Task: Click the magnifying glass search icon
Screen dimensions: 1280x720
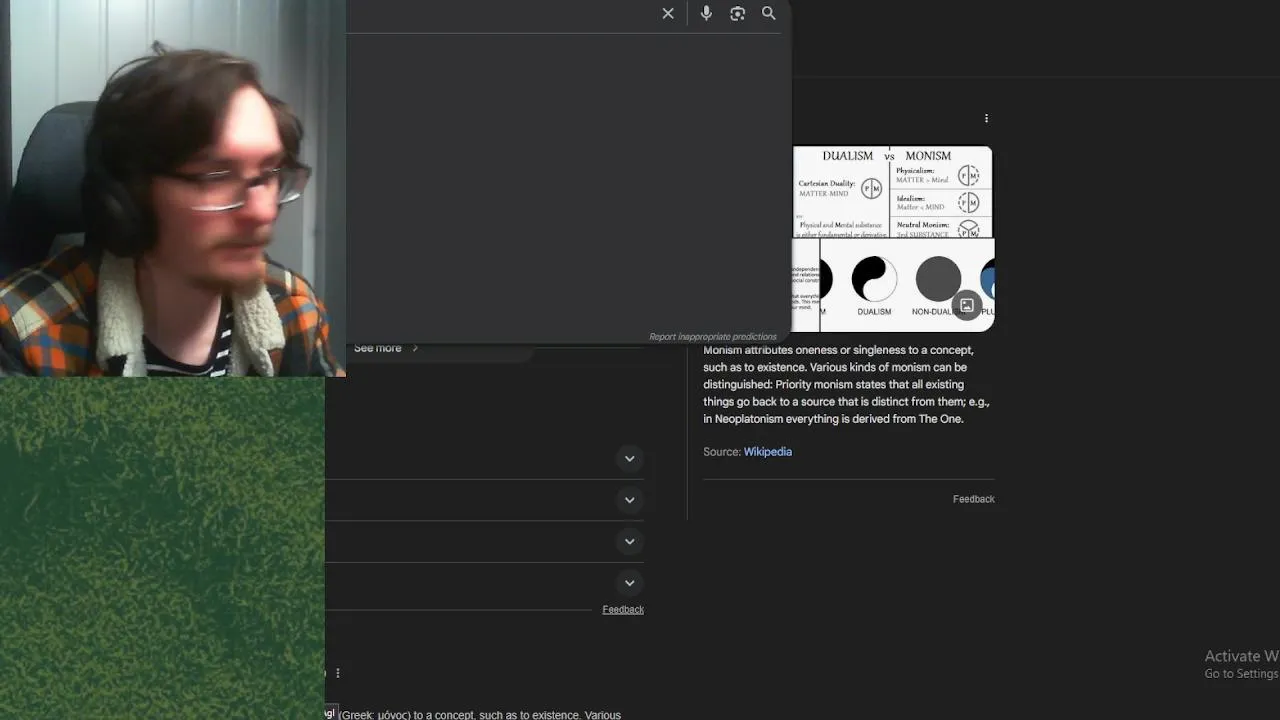Action: click(x=769, y=13)
